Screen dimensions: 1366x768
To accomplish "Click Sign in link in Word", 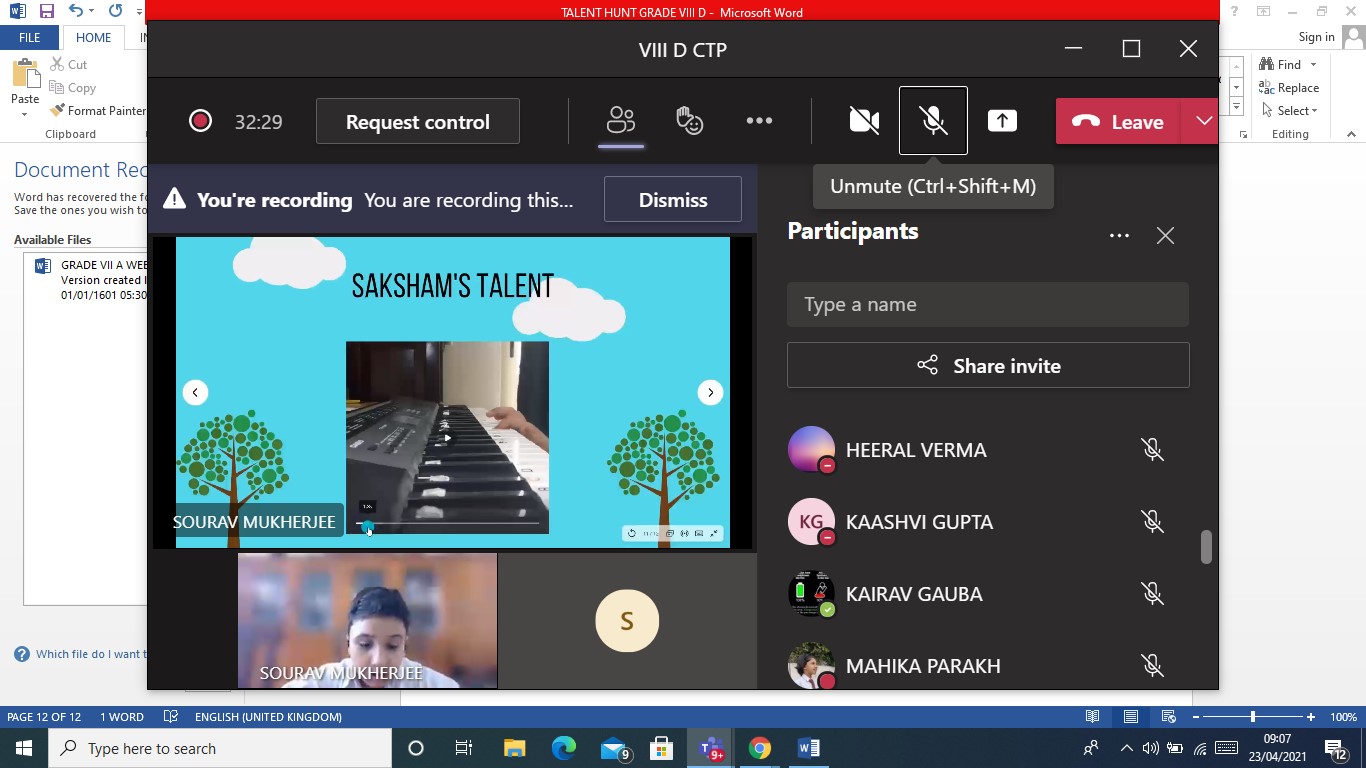I will (1316, 37).
